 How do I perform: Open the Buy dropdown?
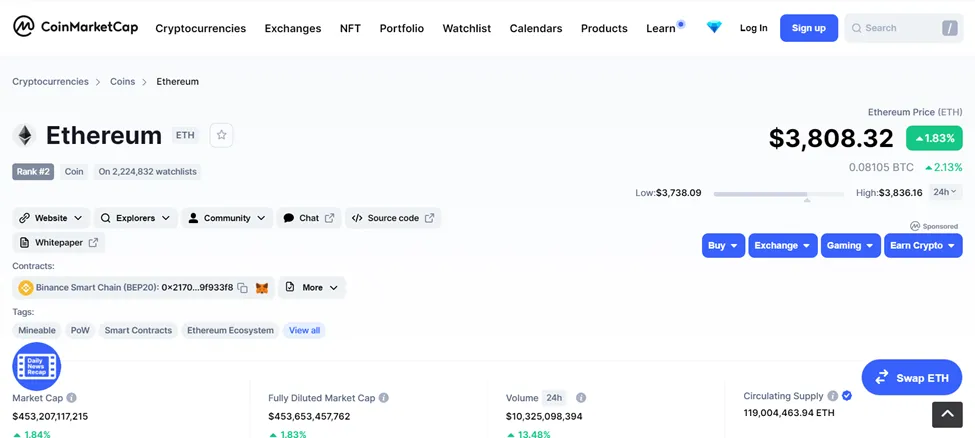click(723, 246)
